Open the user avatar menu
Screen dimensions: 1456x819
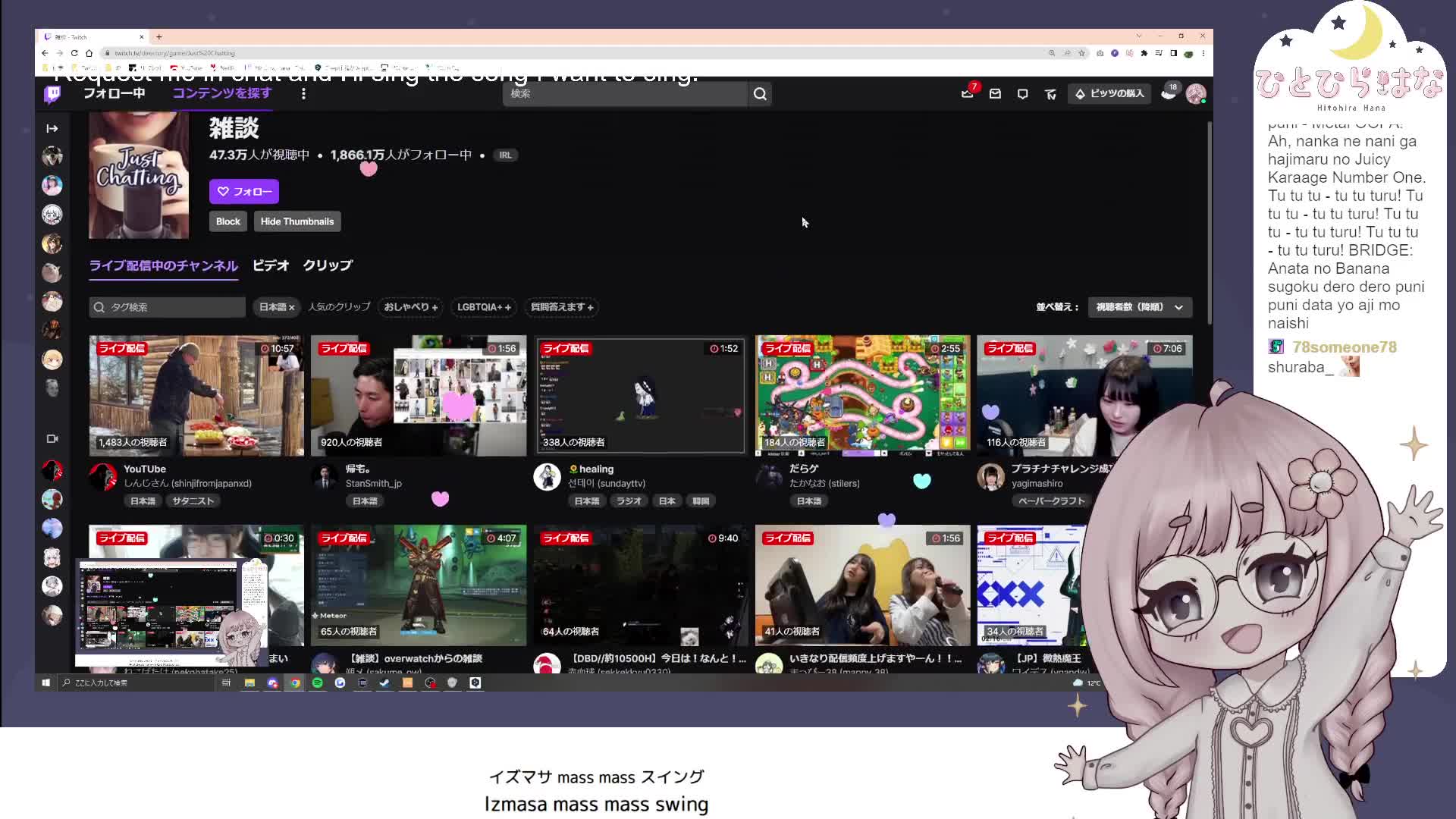pos(1196,94)
